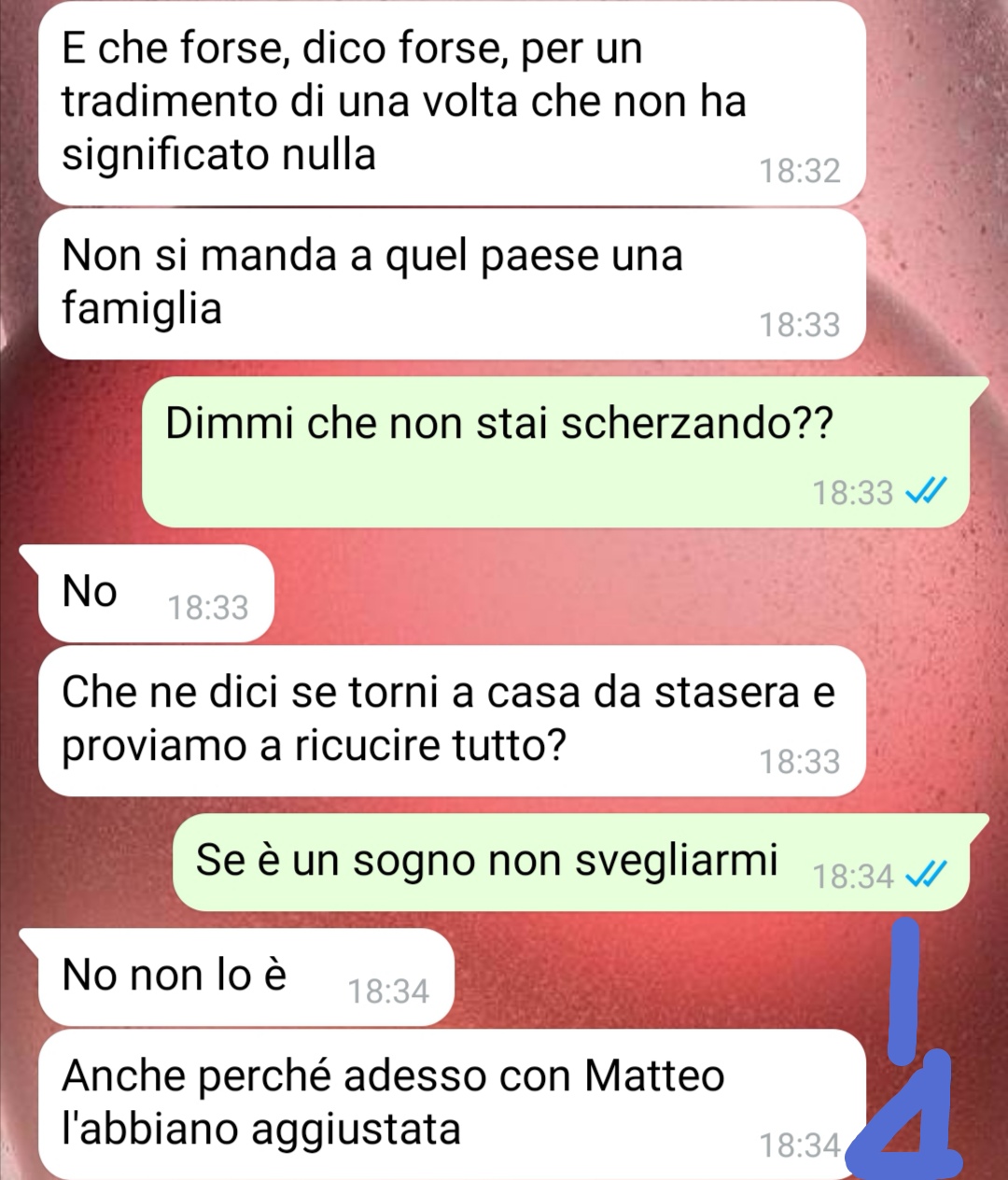Image resolution: width=1008 pixels, height=1180 pixels.
Task: Click the blue vertical line annotation
Action: pos(903,990)
